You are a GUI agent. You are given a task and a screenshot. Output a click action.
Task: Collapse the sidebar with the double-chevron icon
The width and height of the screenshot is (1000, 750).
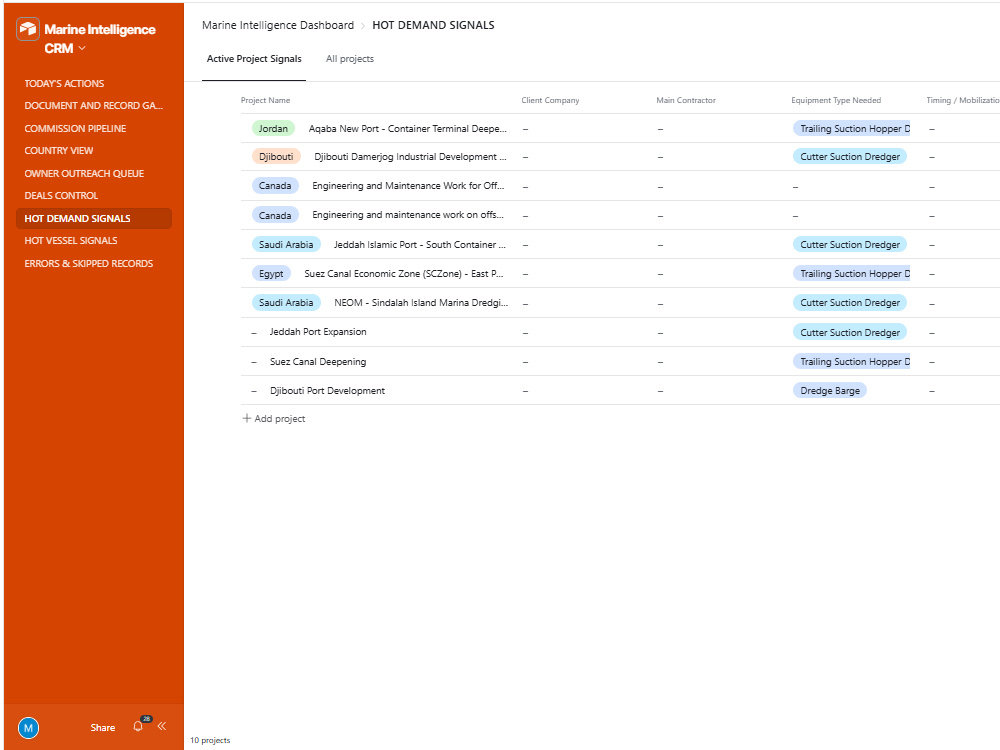point(162,726)
